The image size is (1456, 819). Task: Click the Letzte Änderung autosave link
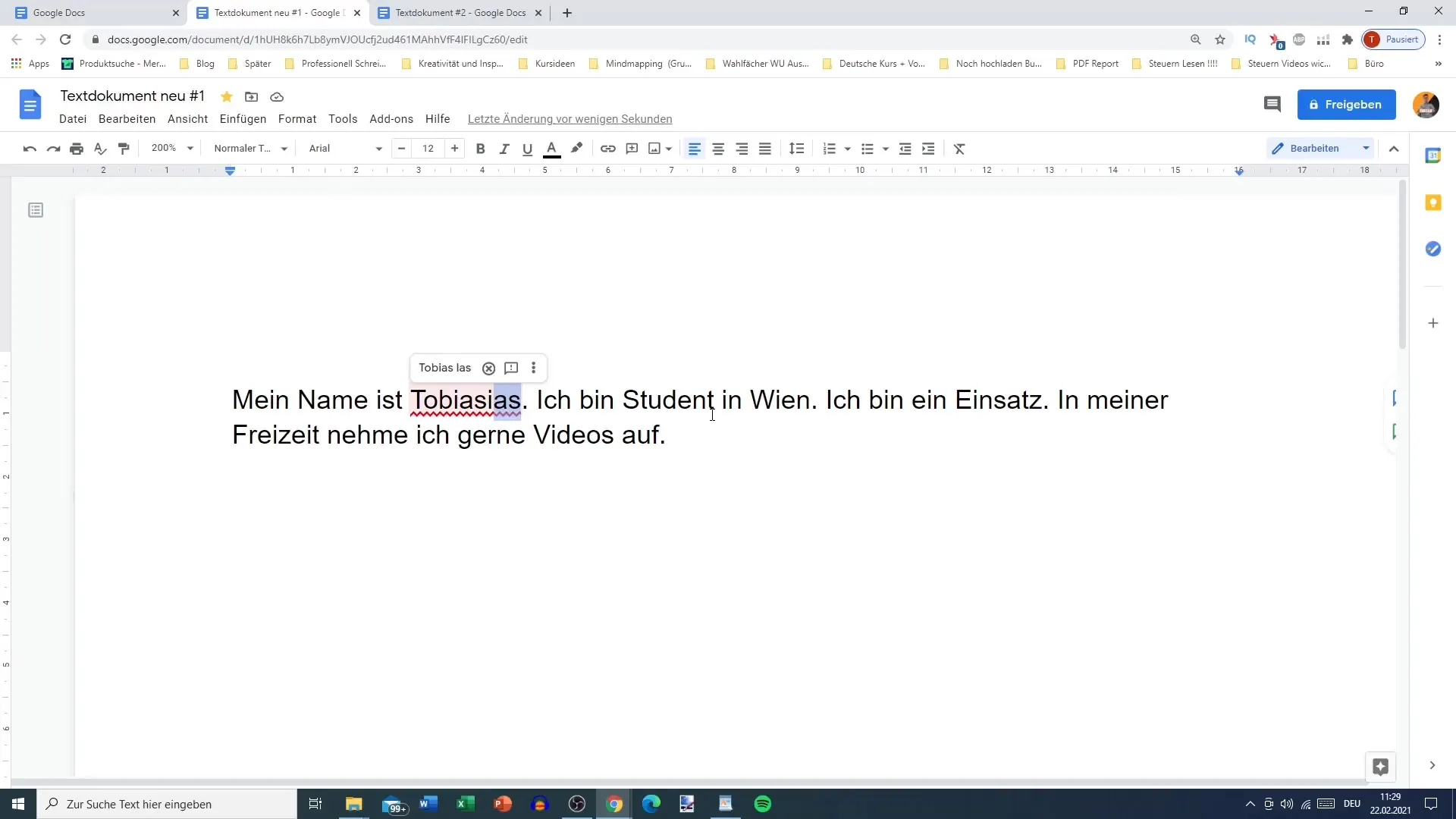pos(569,119)
